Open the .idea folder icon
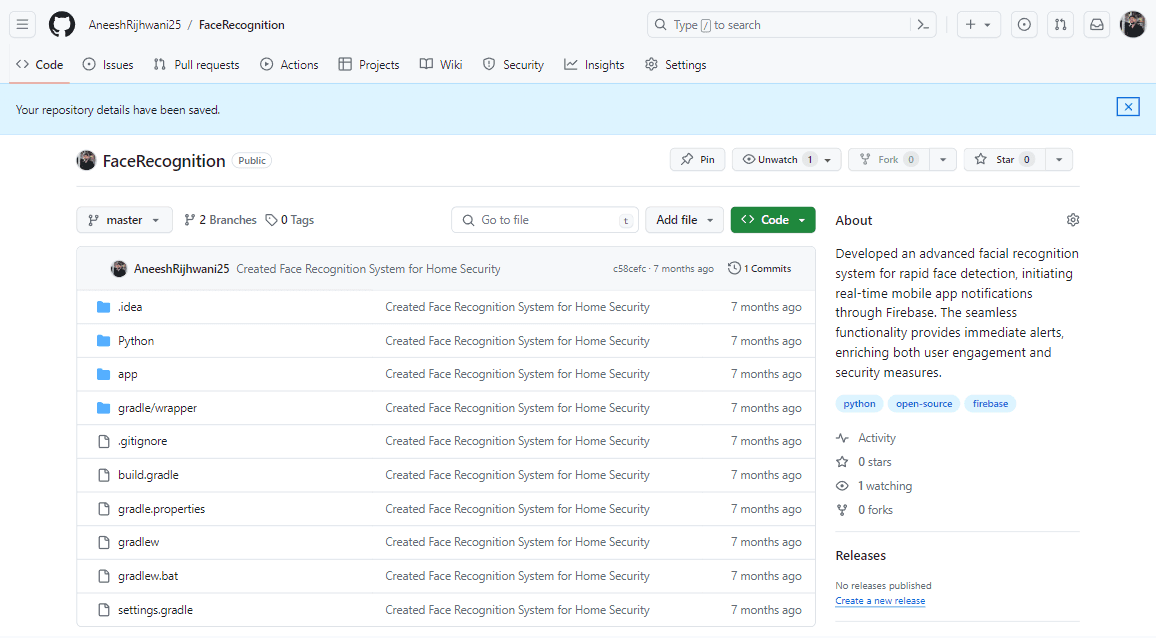 [x=104, y=307]
